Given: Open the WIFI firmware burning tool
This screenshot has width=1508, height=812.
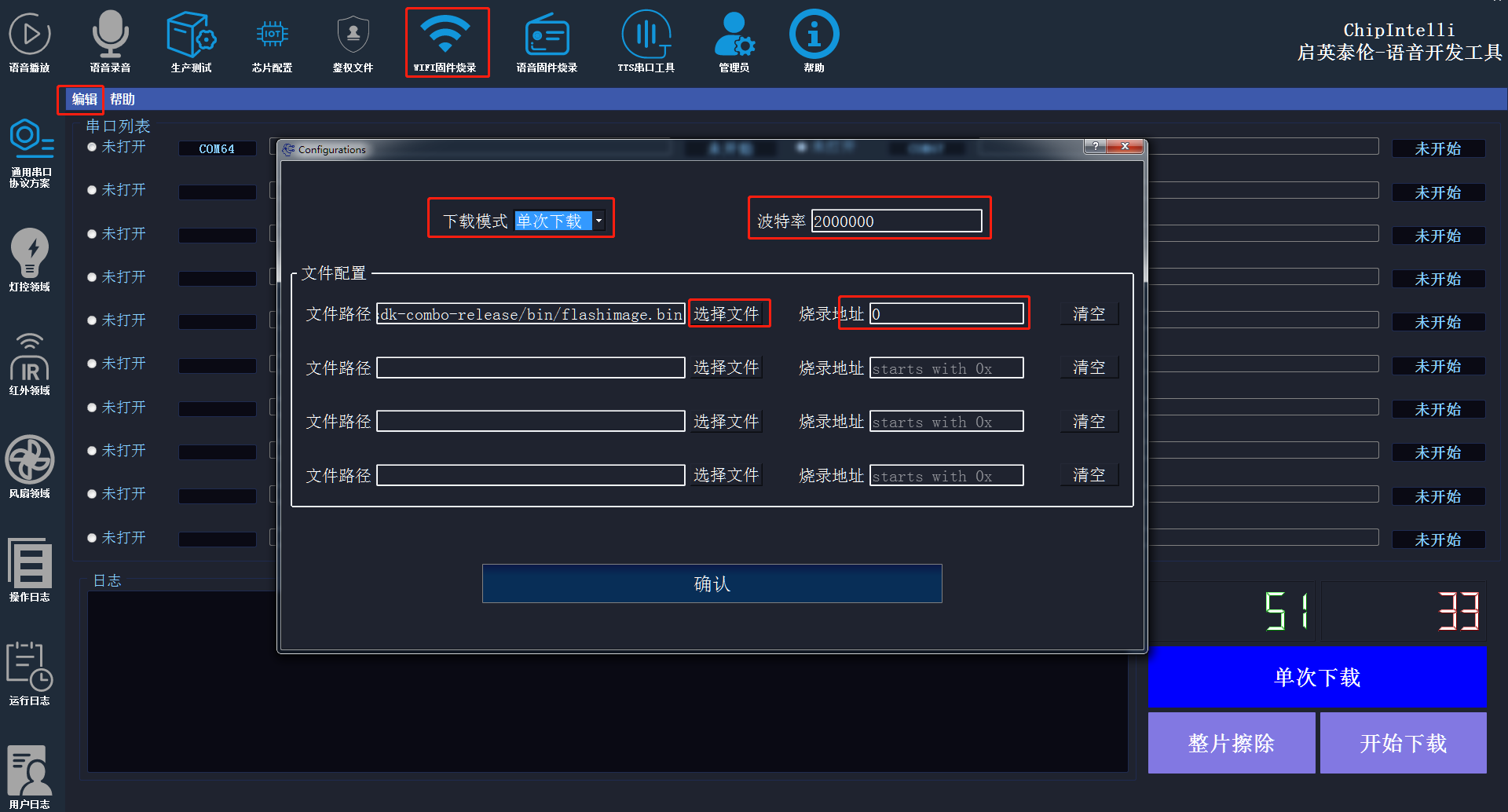Looking at the screenshot, I should pos(446,43).
